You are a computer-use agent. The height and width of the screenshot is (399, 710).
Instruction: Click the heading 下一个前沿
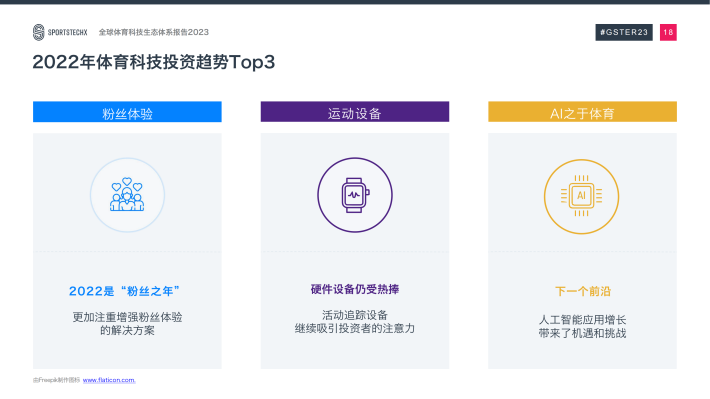click(x=583, y=291)
